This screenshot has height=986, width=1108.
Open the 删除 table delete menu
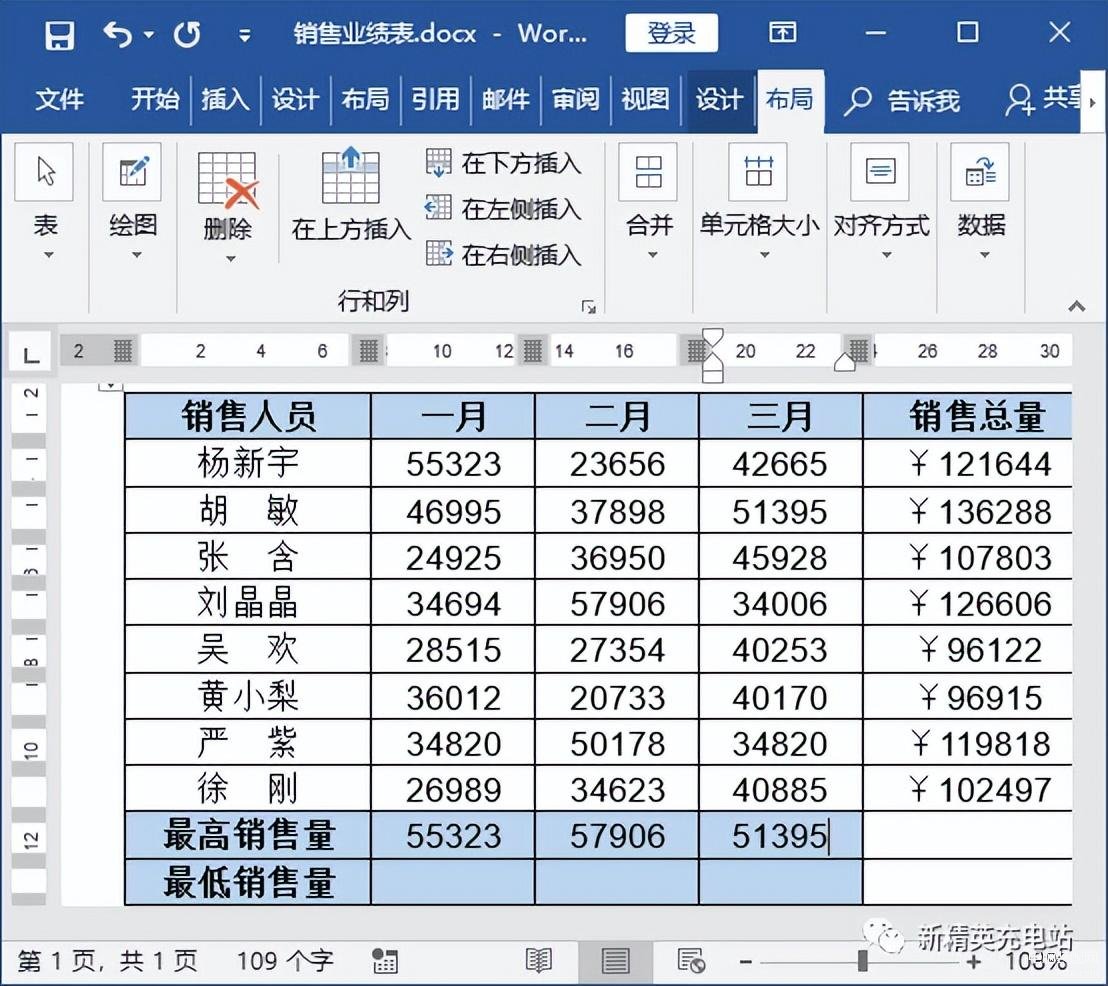tap(228, 207)
